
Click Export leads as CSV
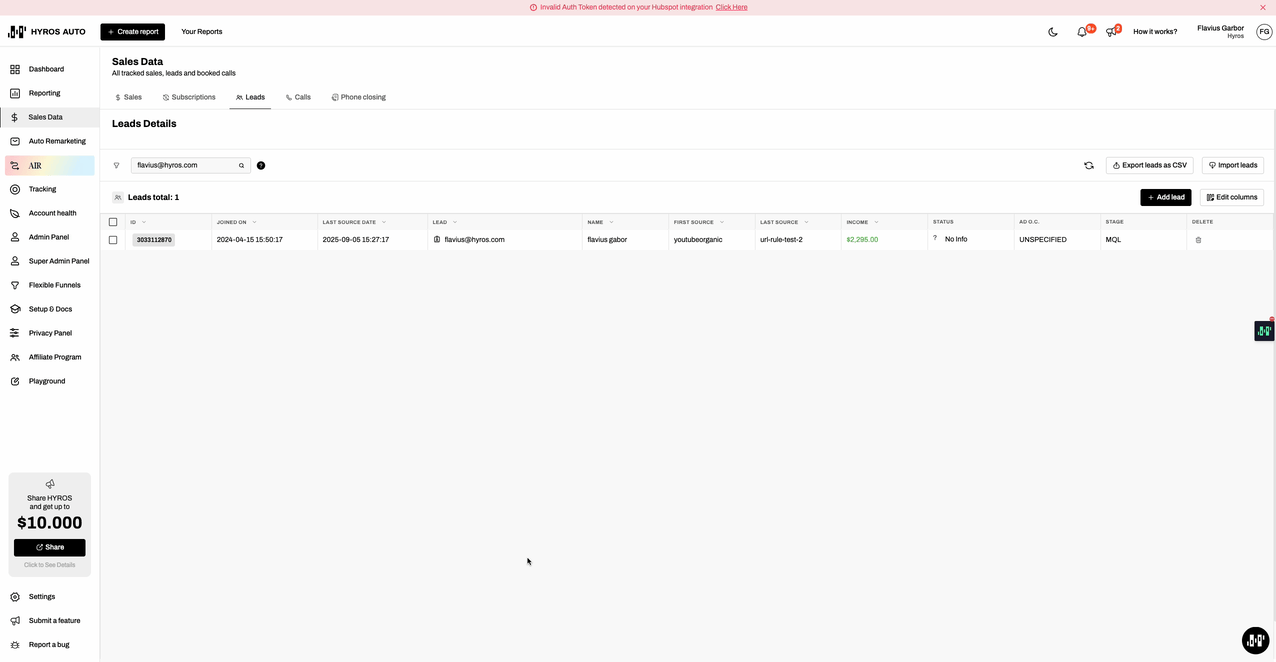click(x=1149, y=165)
